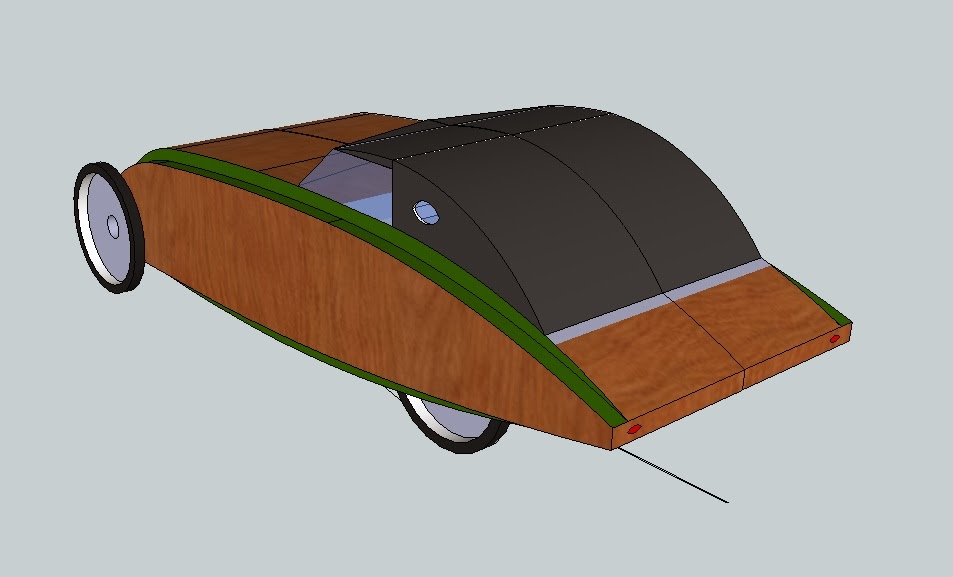Click the white background area above the car
Screen dimensions: 953x577
pyautogui.click(x=500, y=50)
